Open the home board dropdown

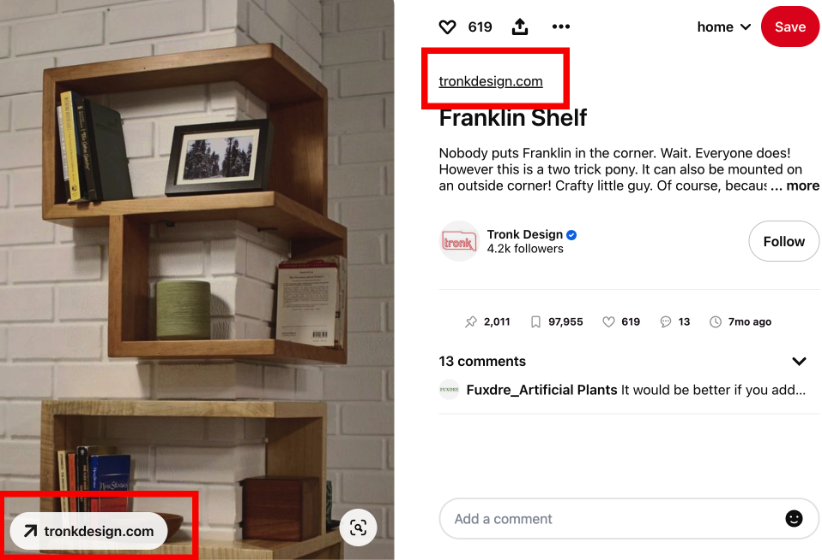(724, 27)
